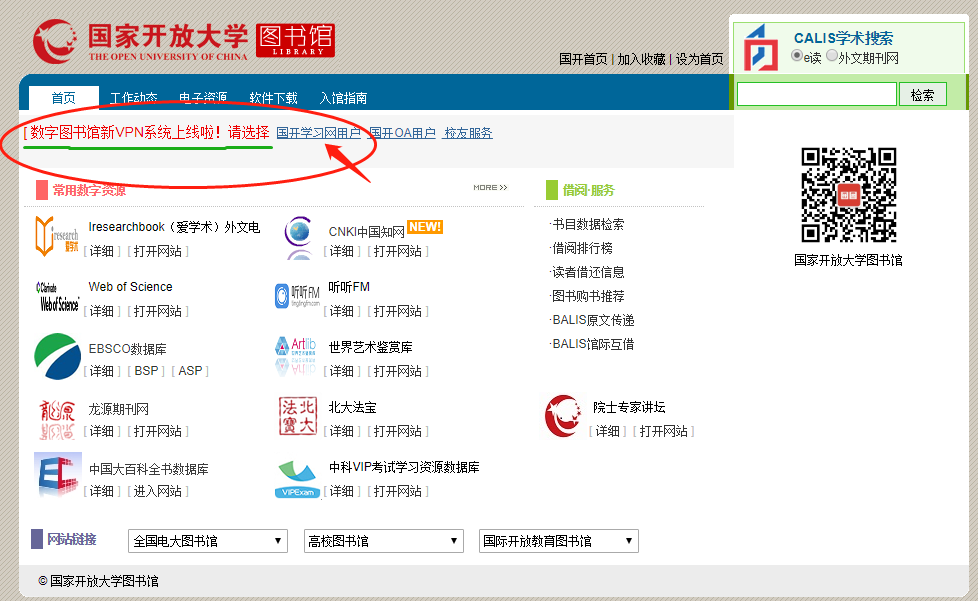This screenshot has height=601, width=978.
Task: Open the BALIS原文传递 link
Action: (593, 320)
